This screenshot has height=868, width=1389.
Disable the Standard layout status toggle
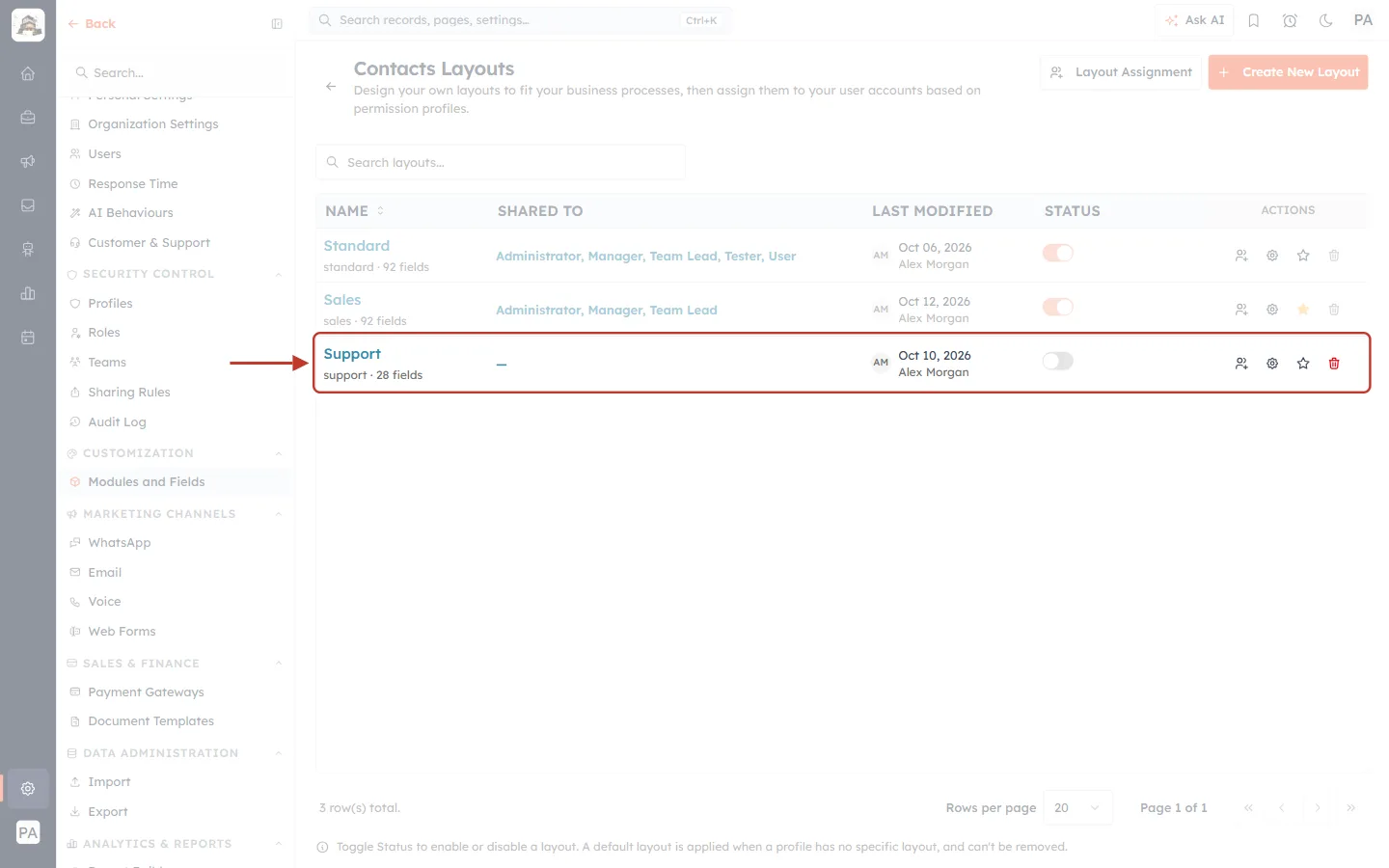click(x=1058, y=253)
